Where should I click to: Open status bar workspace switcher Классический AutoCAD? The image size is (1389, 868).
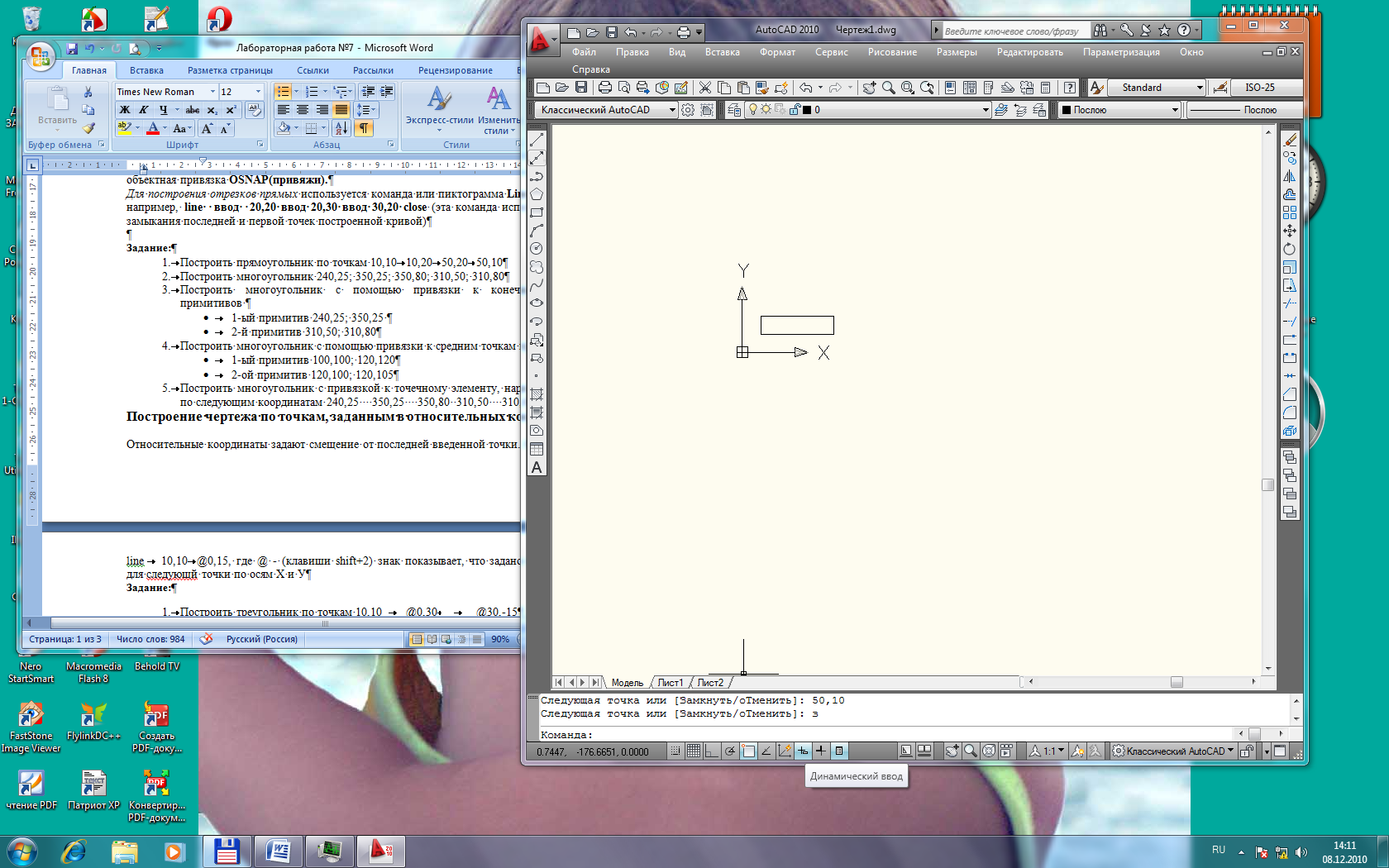pos(1173,751)
